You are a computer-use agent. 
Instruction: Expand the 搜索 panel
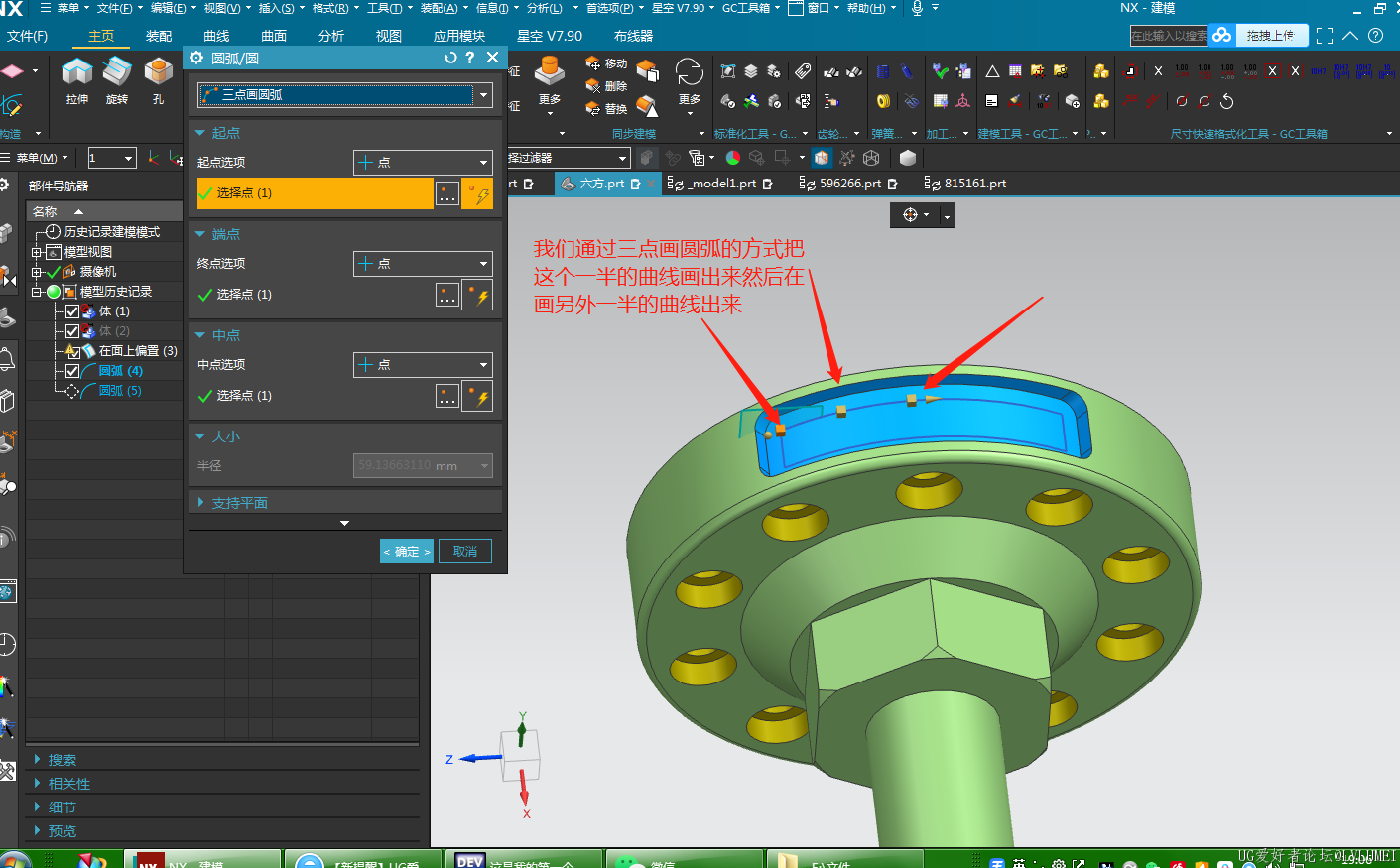[x=38, y=759]
